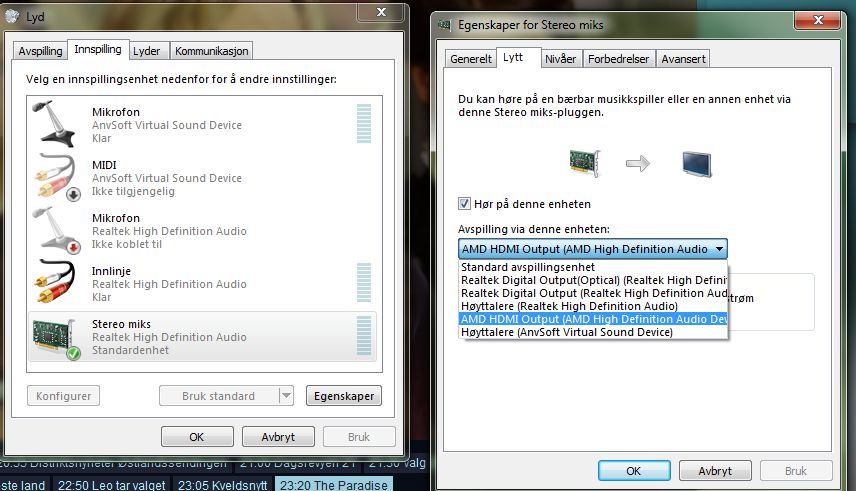This screenshot has width=856, height=491.
Task: Choose Høyttalere (AnvSoft Virtual Sound Device)
Action: [593, 332]
